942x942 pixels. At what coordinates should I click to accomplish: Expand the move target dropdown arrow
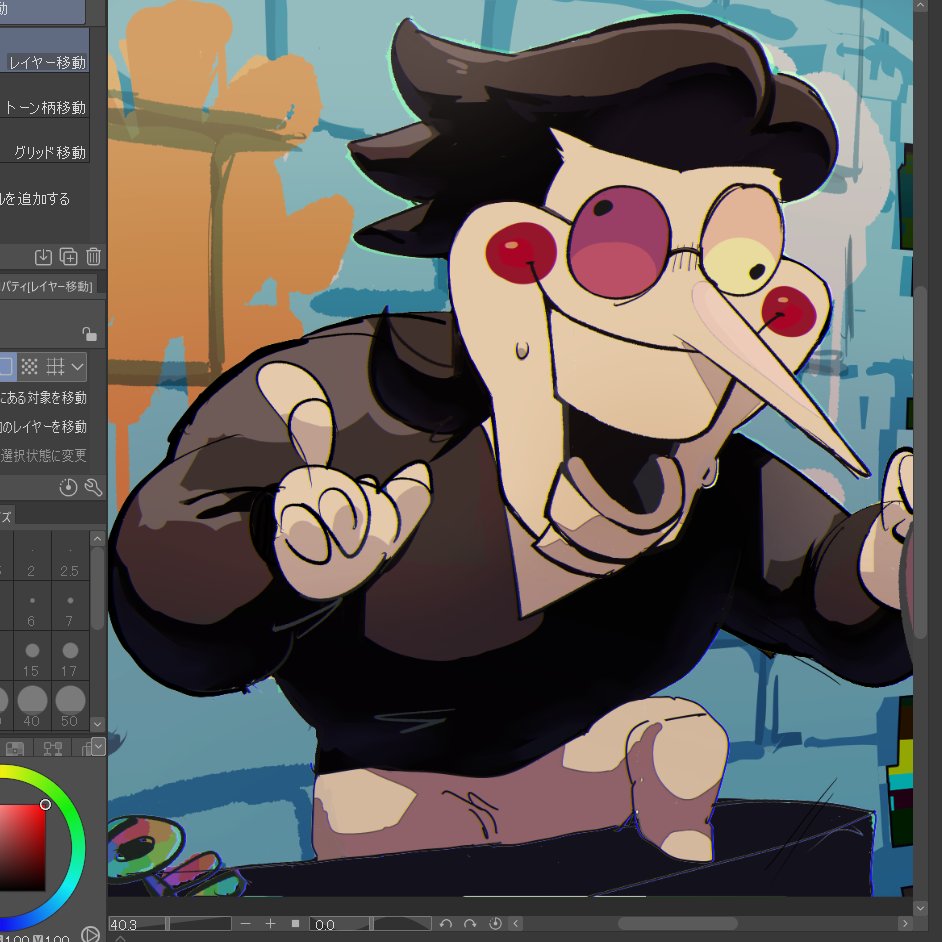click(x=77, y=366)
